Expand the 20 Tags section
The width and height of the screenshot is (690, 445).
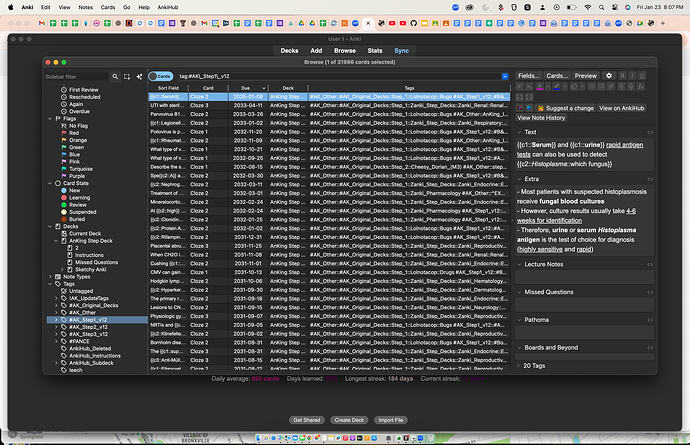[x=519, y=366]
